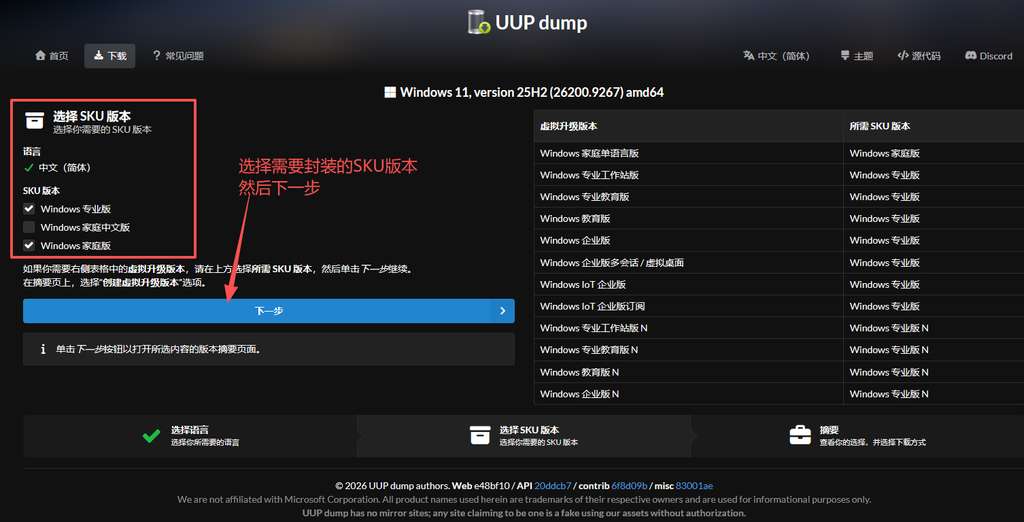Go to the 选择 SKU 版本 step in progress bar
Image resolution: width=1024 pixels, height=522 pixels.
point(524,436)
